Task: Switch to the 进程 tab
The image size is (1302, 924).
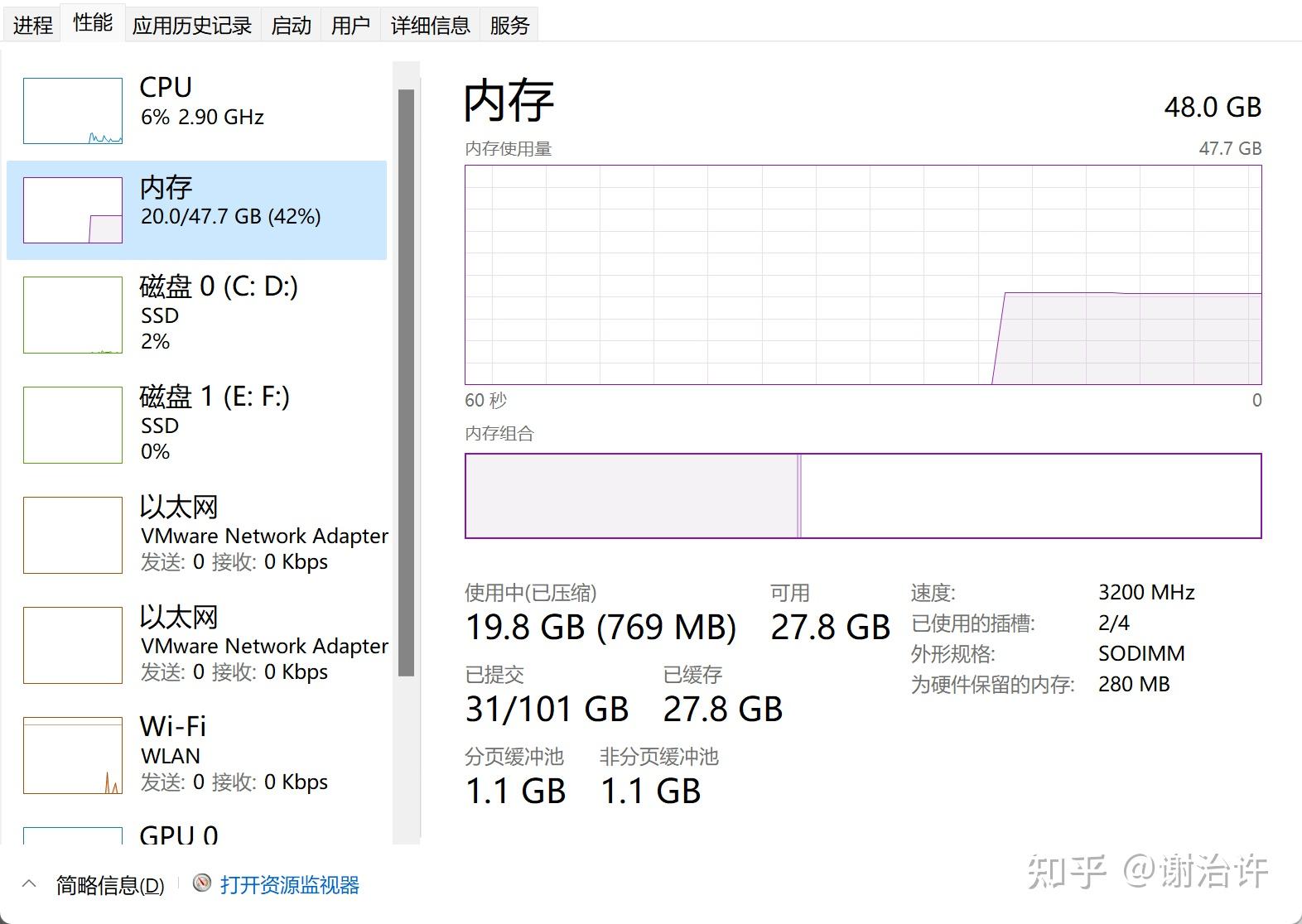Action: coord(31,23)
